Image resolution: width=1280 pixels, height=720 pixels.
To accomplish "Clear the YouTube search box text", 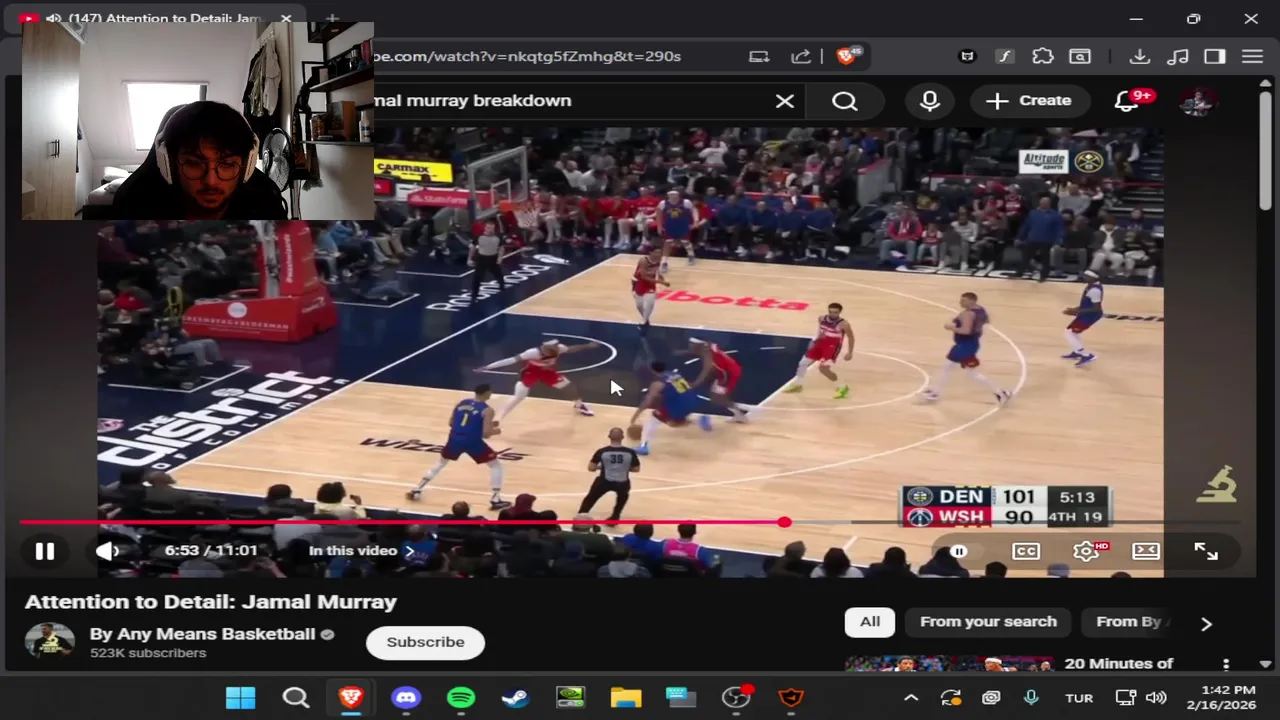I will click(785, 101).
